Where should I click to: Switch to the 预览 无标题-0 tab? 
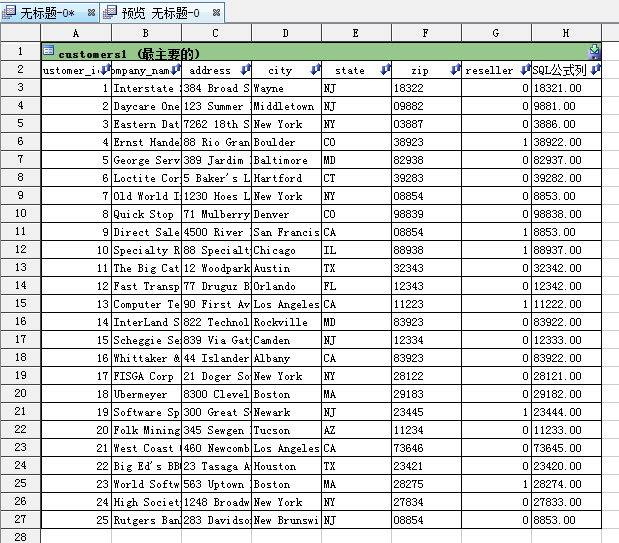[162, 13]
